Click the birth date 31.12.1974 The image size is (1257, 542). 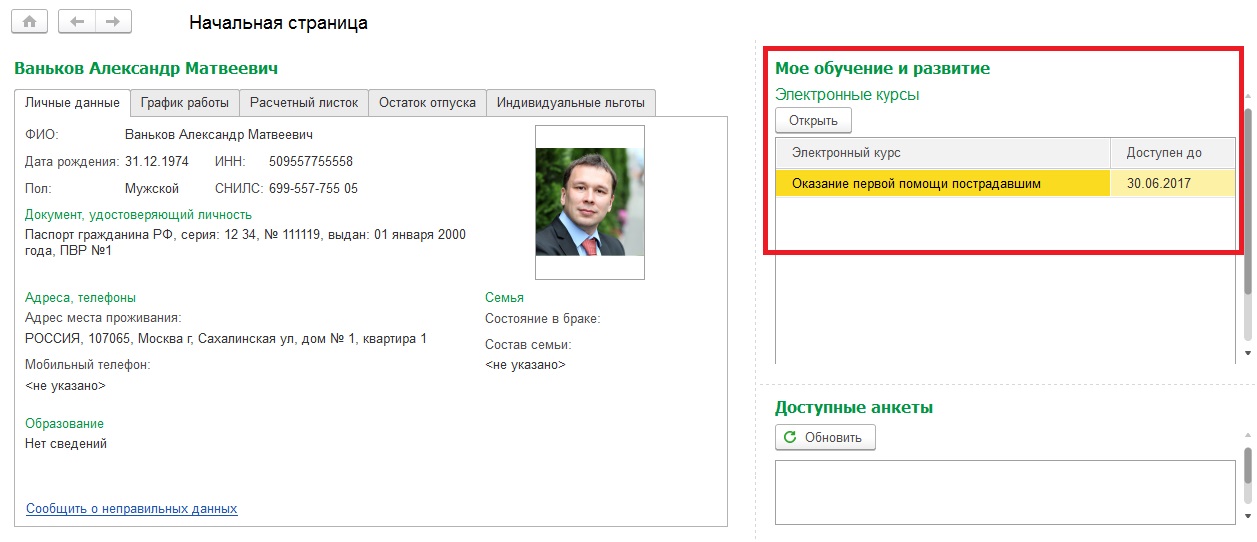coord(159,161)
